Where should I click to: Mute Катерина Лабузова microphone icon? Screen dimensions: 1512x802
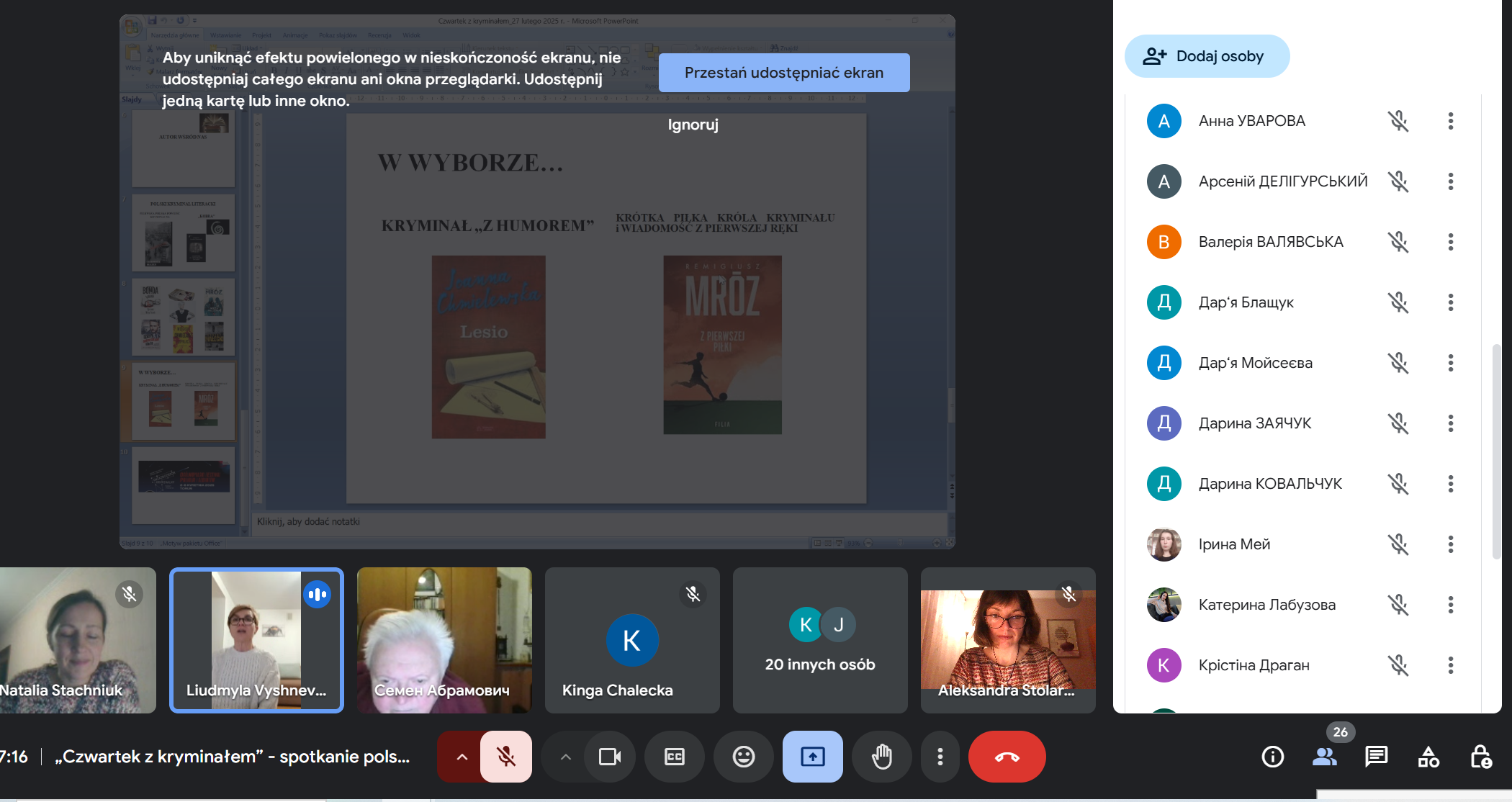tap(1398, 605)
